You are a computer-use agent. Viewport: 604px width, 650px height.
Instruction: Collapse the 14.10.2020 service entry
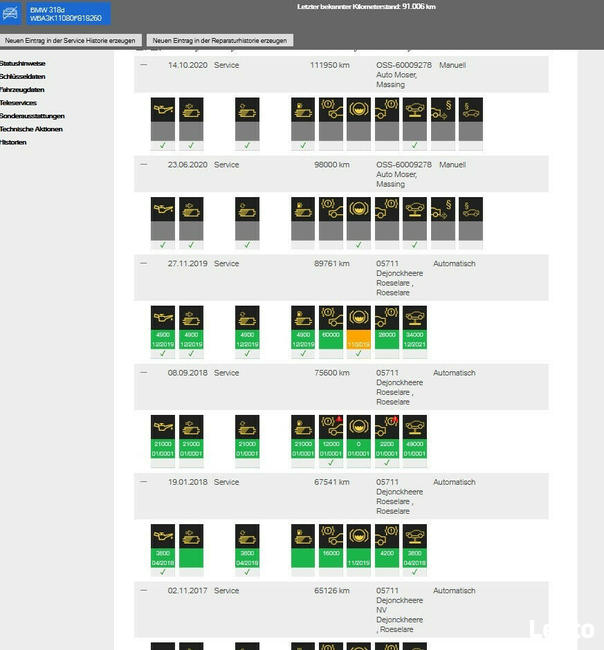click(x=143, y=65)
